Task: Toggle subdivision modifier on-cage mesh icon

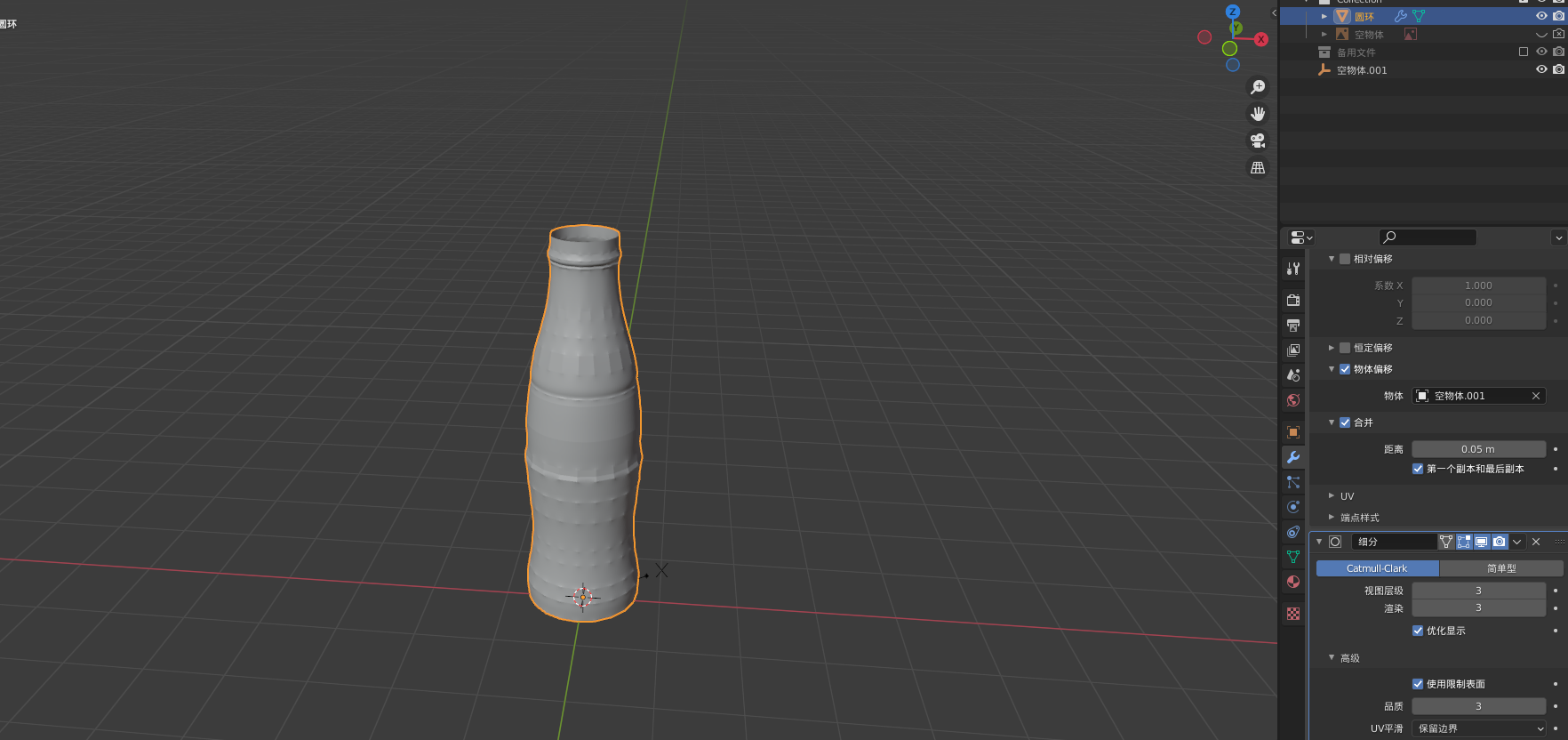Action: 1446,542
